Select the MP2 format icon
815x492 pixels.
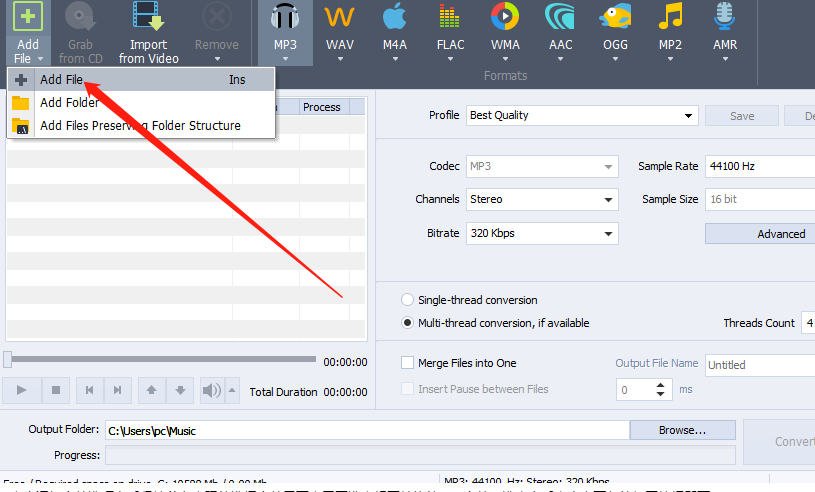(670, 17)
